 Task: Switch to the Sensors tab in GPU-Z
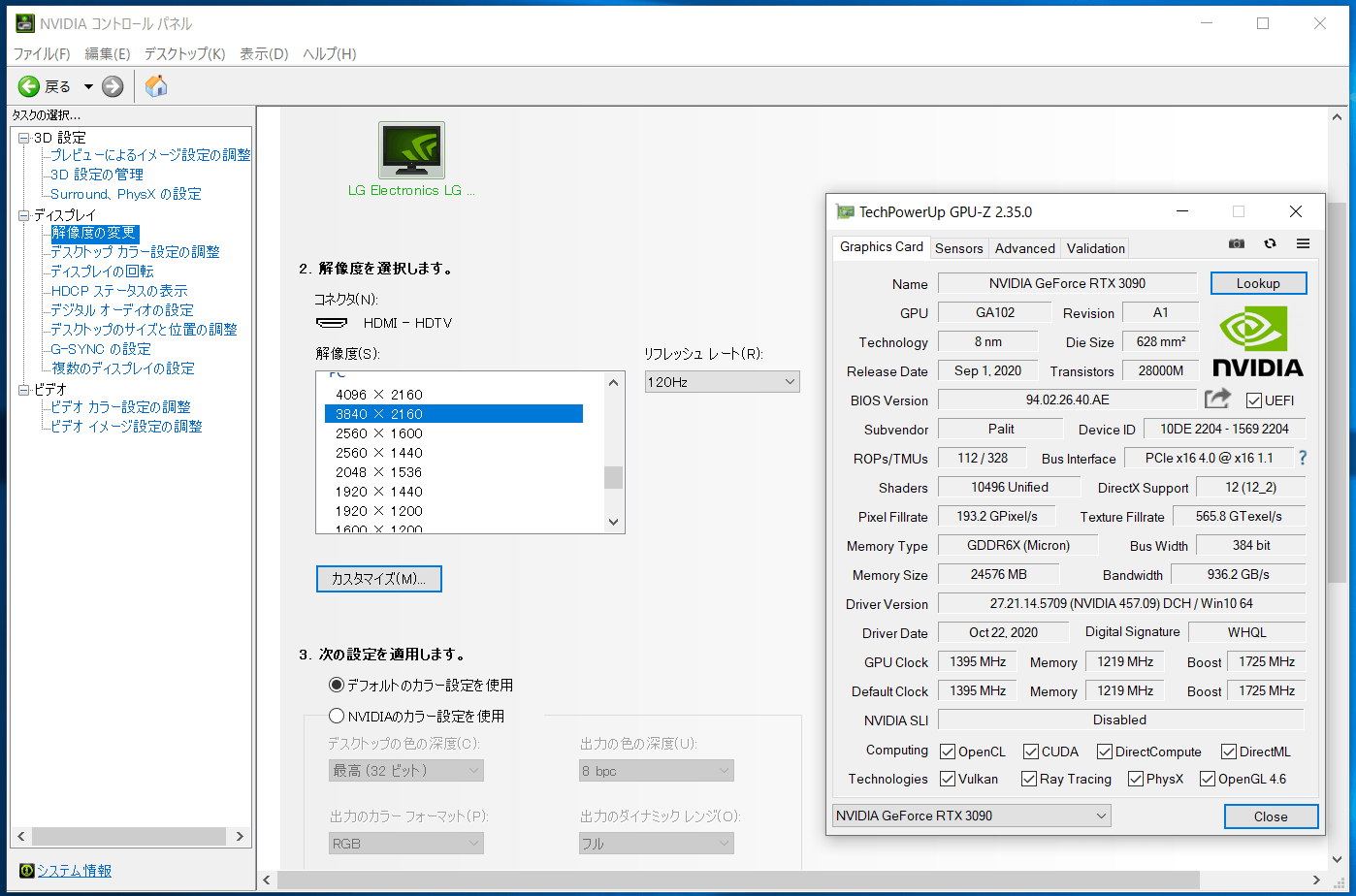click(959, 248)
